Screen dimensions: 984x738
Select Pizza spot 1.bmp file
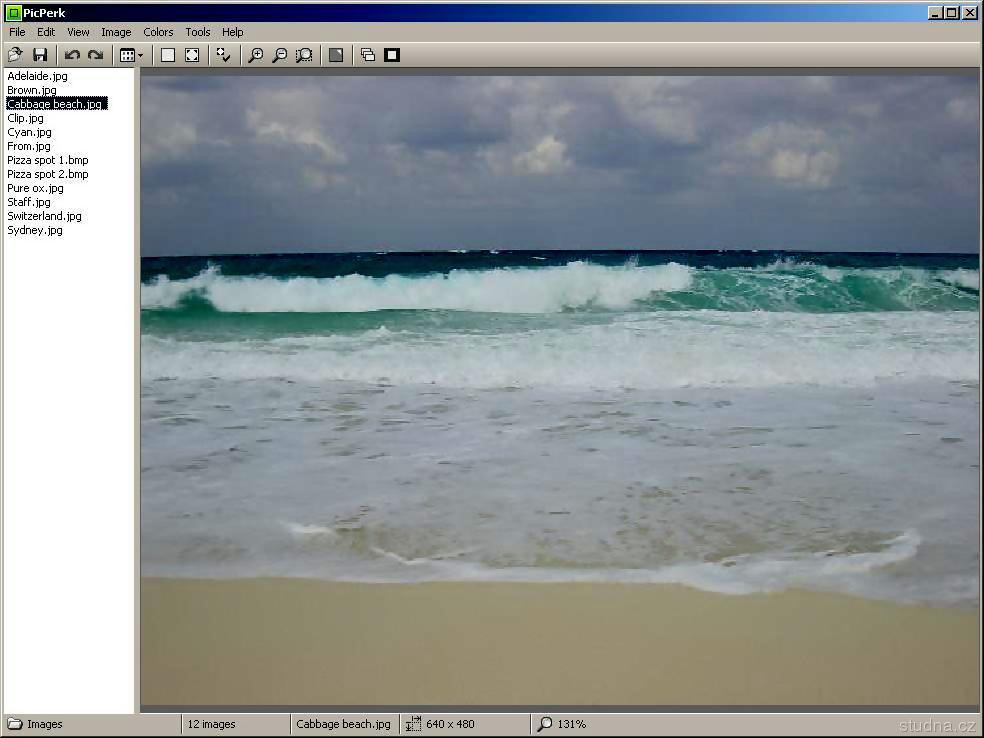pos(48,160)
